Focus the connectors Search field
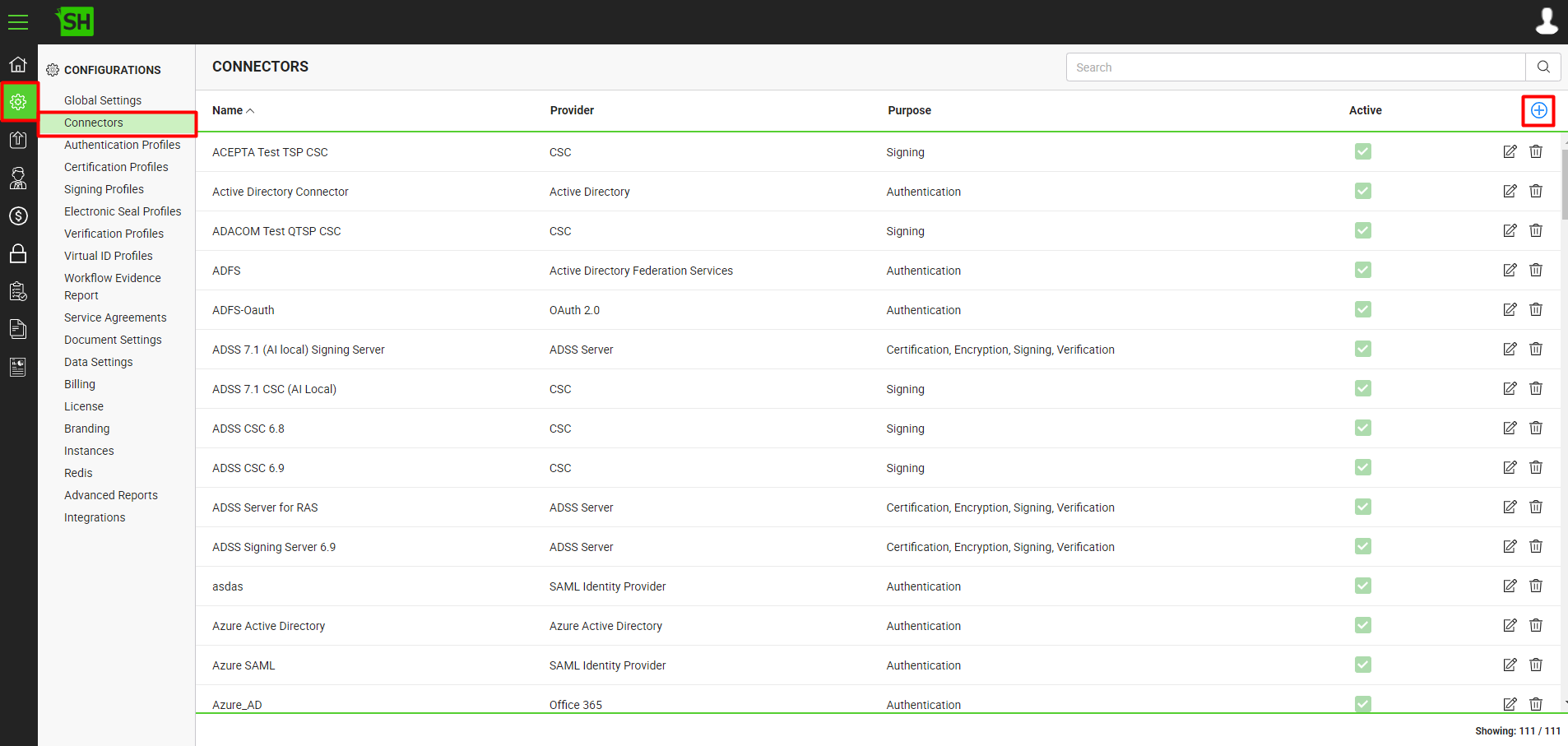This screenshot has width=1568, height=746. point(1296,67)
